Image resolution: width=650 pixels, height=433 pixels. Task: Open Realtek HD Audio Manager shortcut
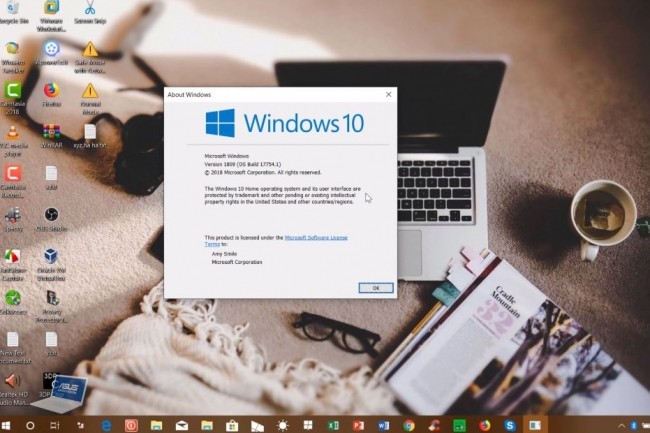(14, 389)
